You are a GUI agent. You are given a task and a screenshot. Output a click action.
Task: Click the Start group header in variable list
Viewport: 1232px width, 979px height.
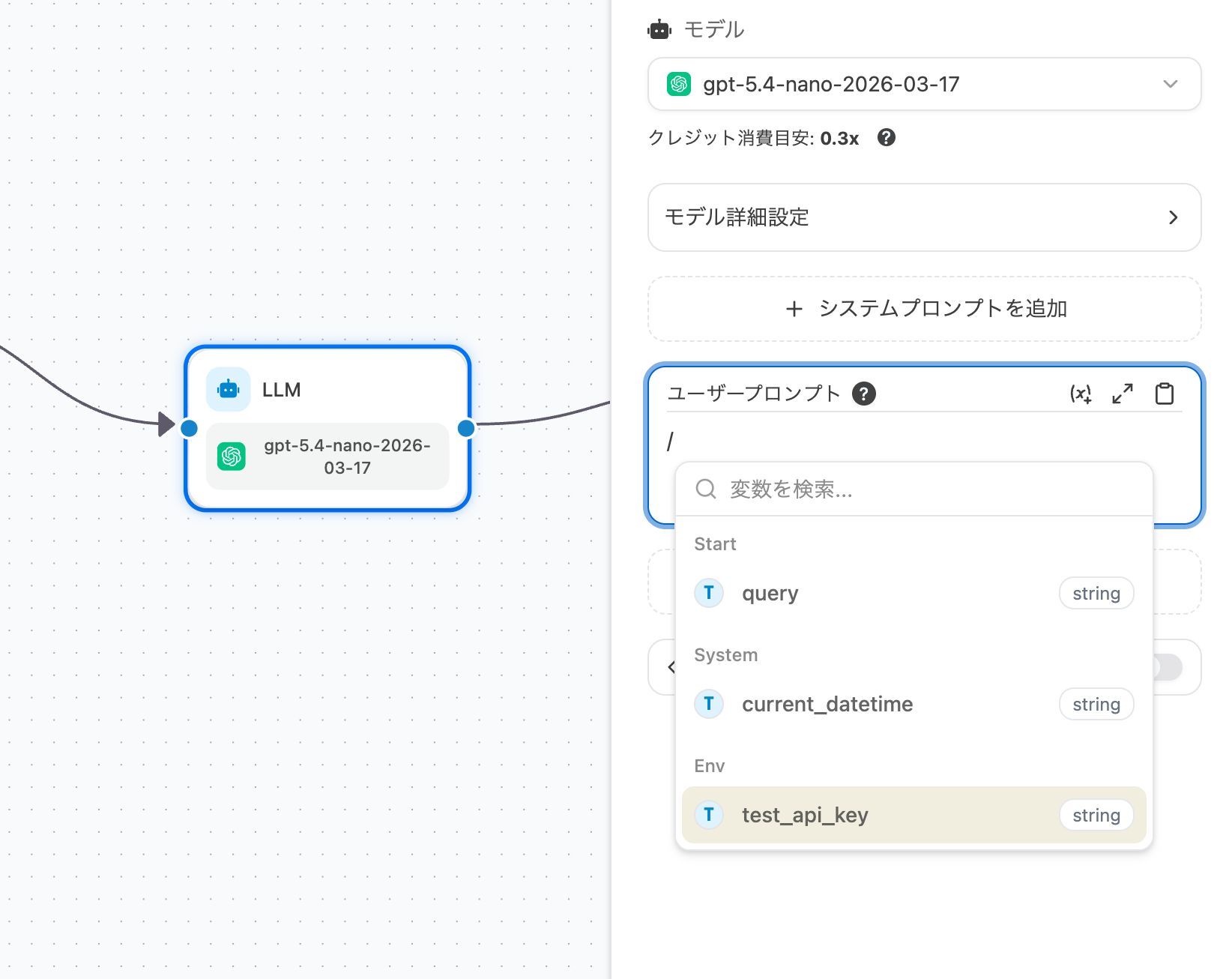[x=715, y=543]
